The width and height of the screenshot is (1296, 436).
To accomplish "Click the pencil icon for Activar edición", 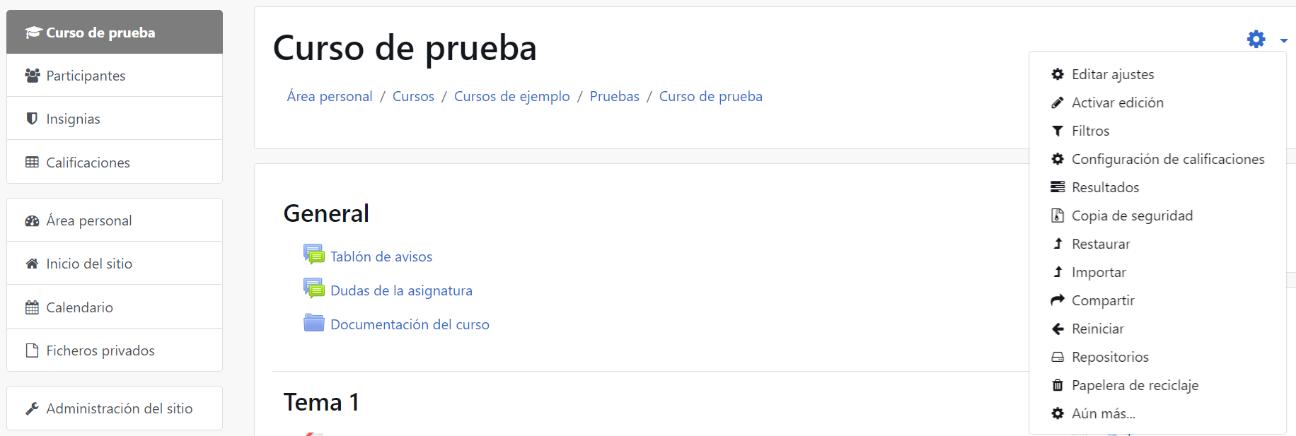I will click(1057, 103).
